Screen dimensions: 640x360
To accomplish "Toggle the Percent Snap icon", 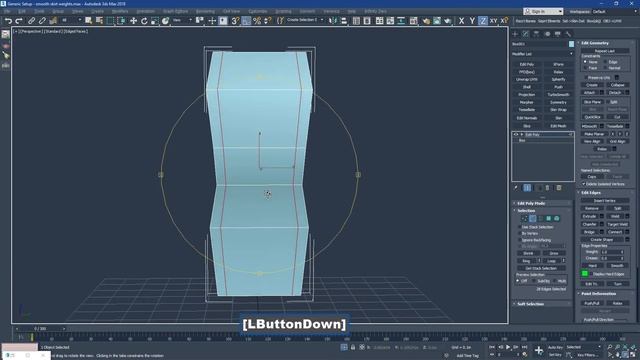I will point(257,20).
